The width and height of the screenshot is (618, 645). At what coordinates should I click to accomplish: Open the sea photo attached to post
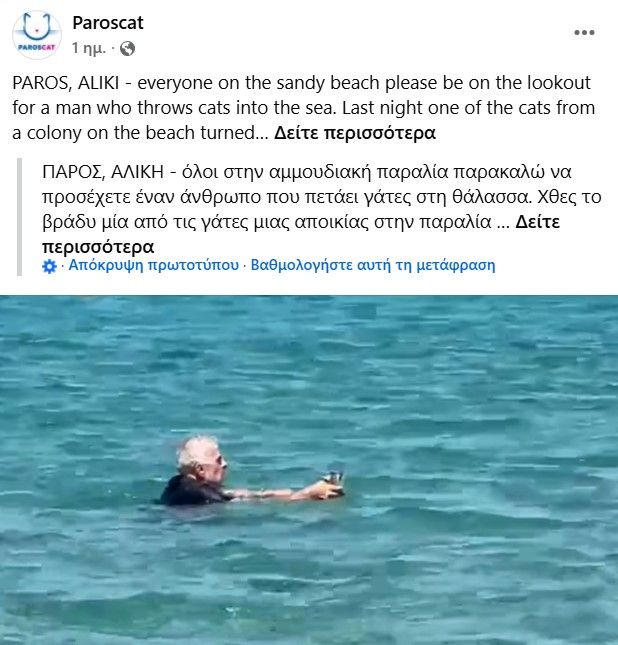click(309, 470)
